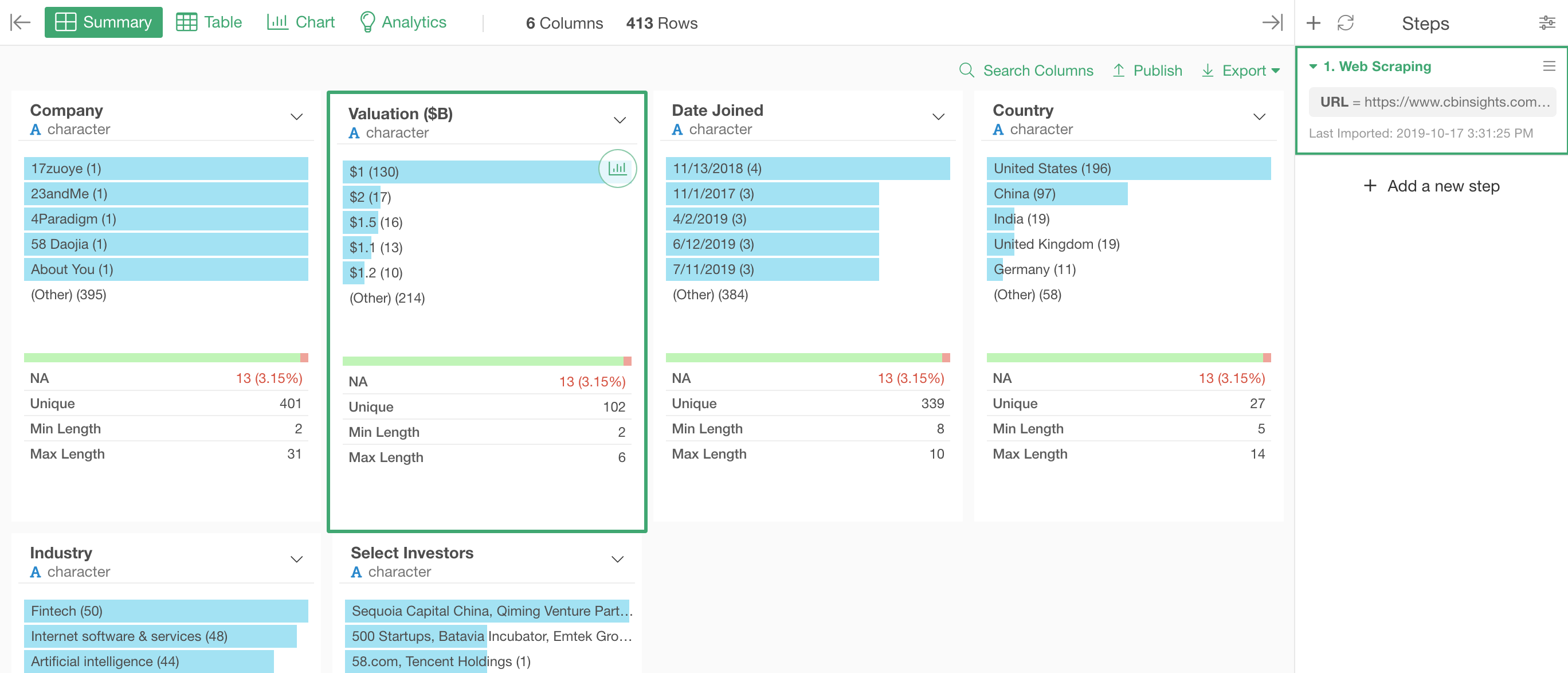Switch to the Analytics tab
The width and height of the screenshot is (1568, 673).
[x=403, y=22]
